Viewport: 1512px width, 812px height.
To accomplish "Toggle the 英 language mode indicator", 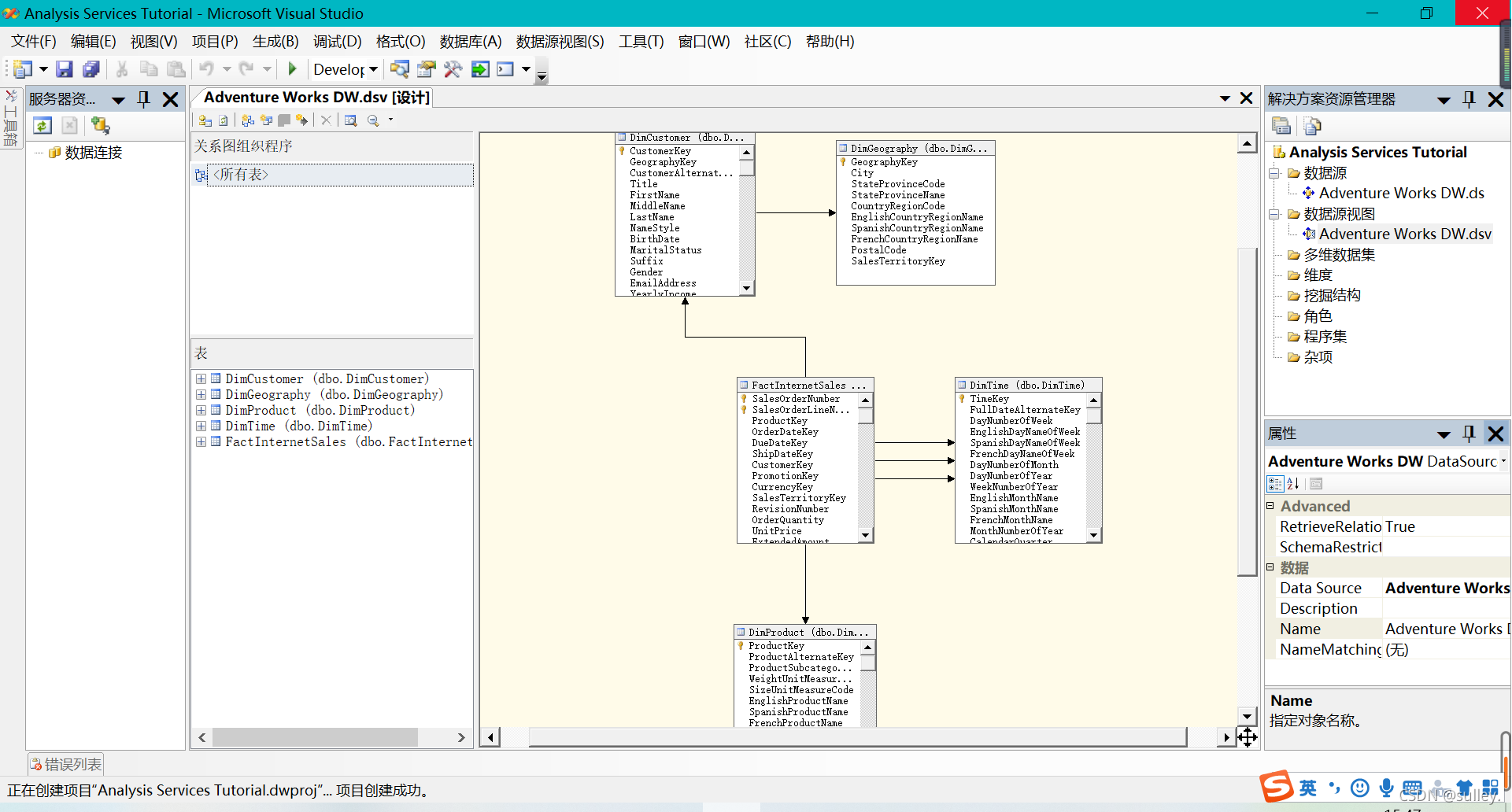I will pos(1307,788).
